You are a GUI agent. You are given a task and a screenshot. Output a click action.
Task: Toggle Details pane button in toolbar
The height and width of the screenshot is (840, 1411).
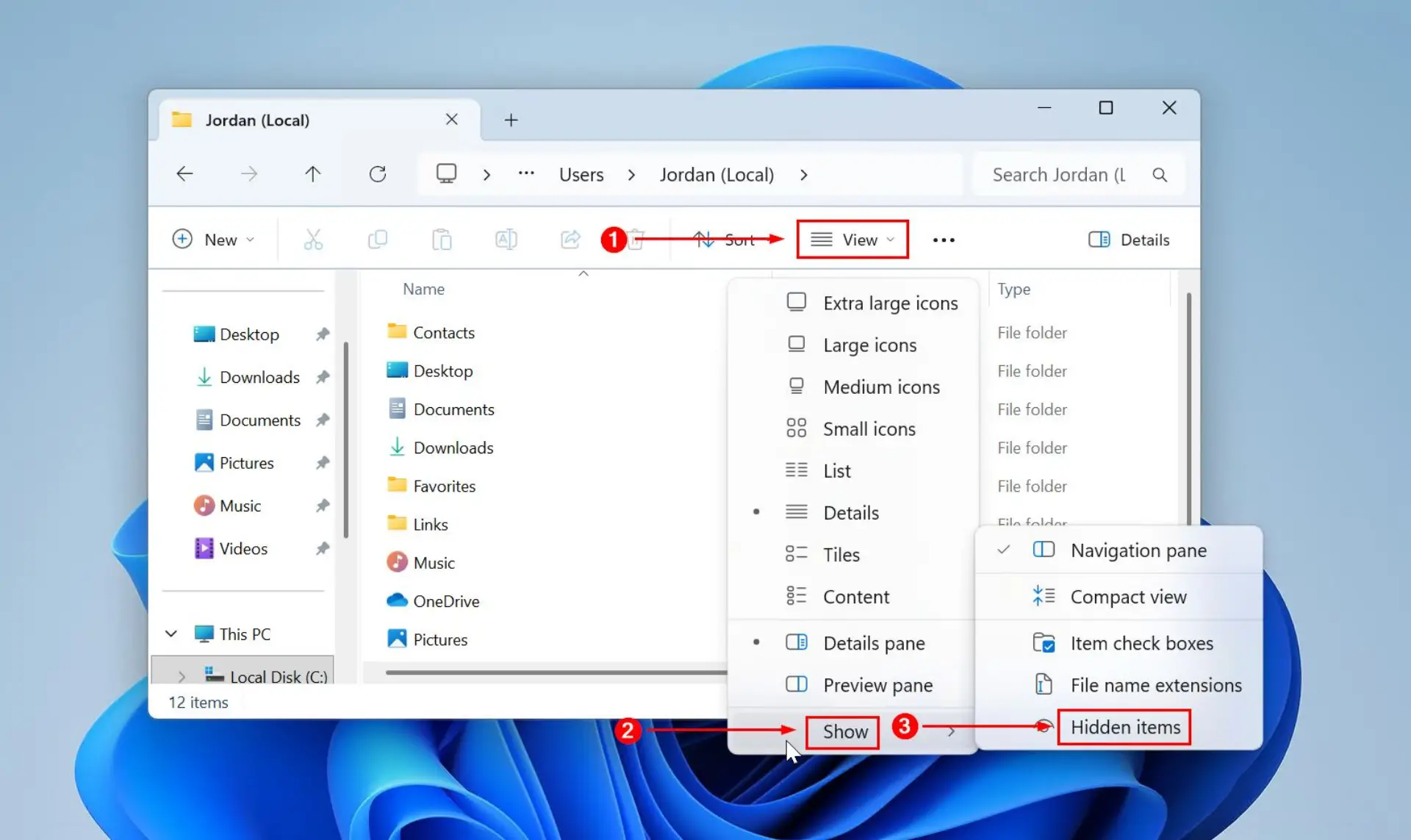[1128, 240]
